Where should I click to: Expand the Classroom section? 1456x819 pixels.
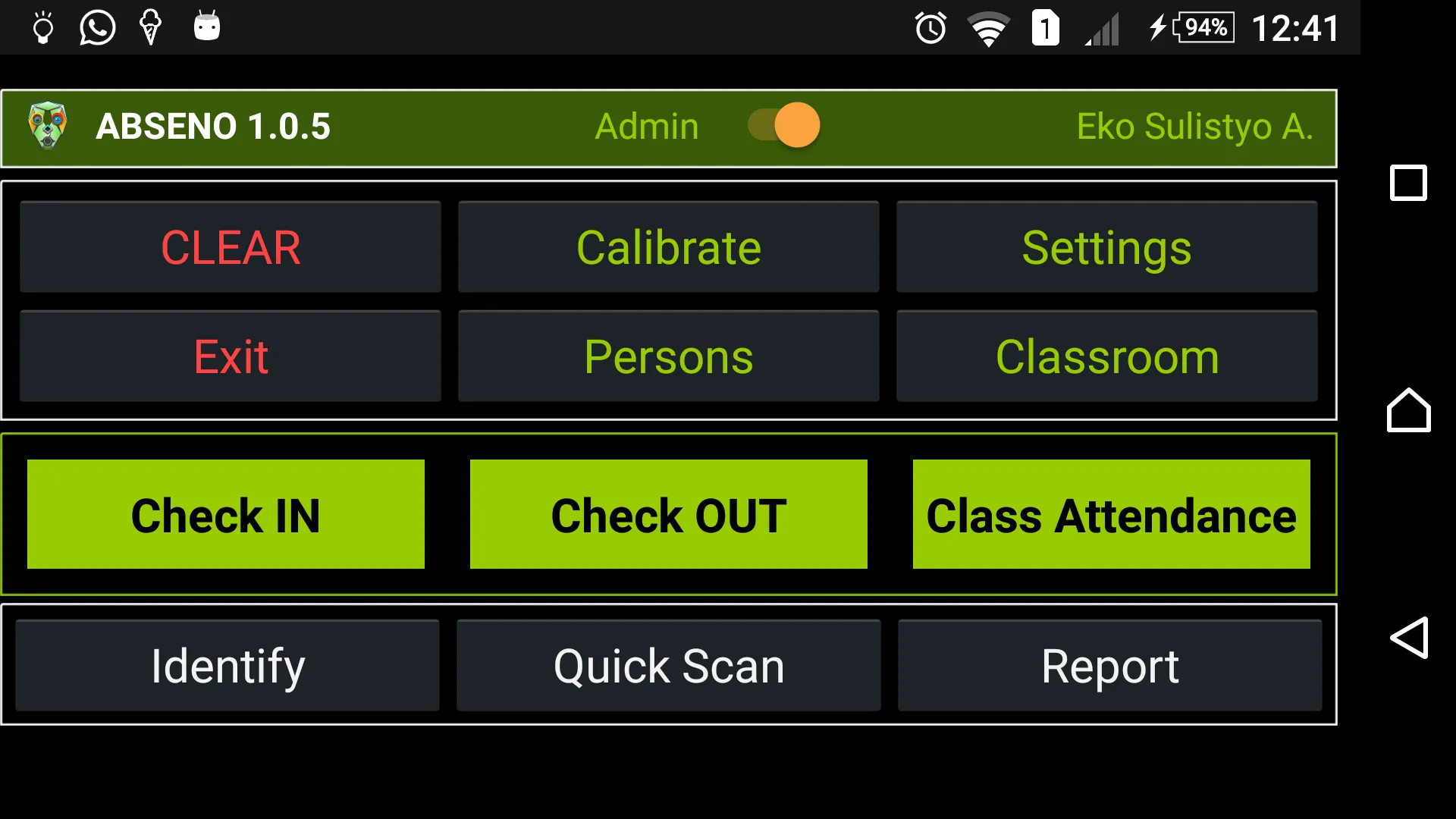[x=1107, y=357]
